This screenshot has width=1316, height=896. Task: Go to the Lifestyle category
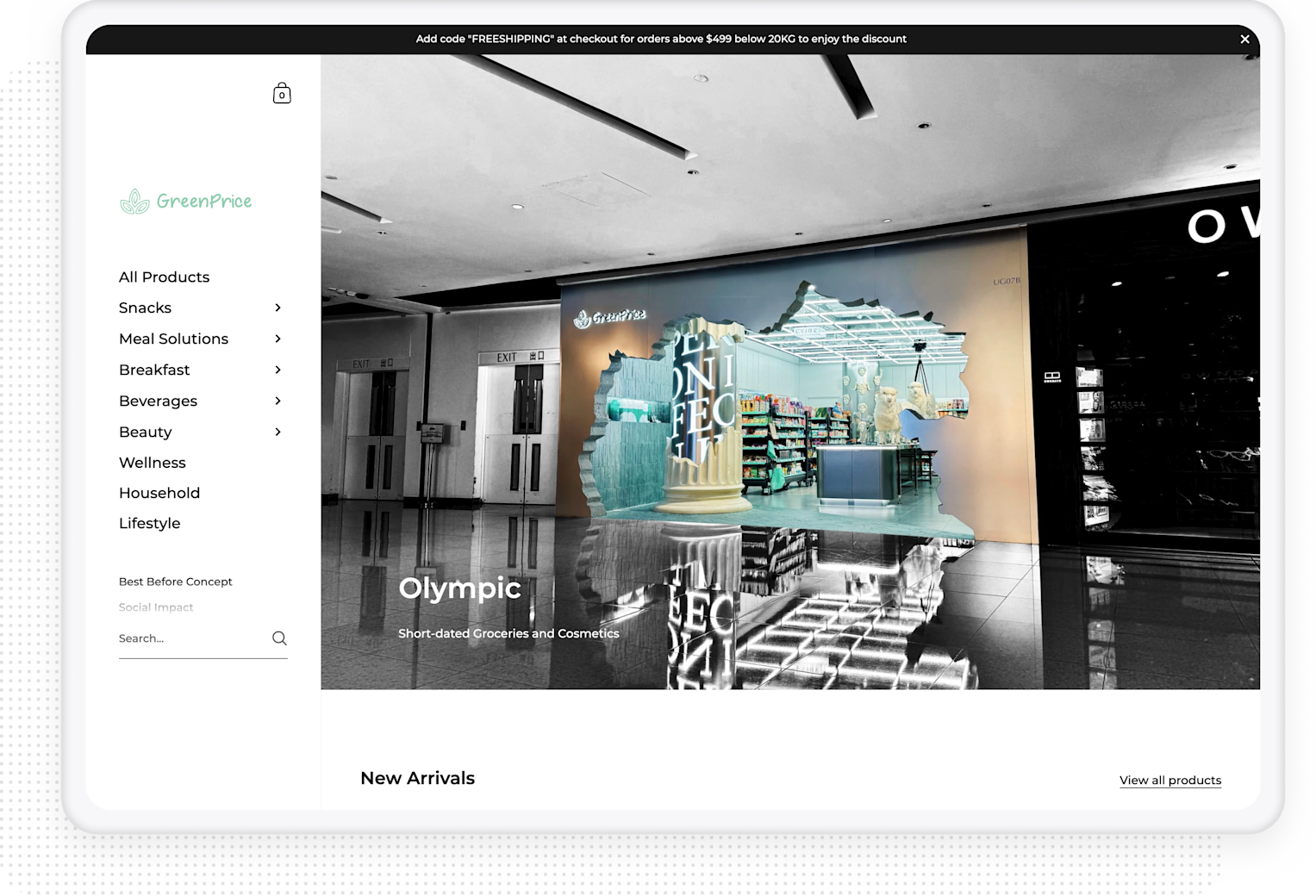tap(149, 523)
